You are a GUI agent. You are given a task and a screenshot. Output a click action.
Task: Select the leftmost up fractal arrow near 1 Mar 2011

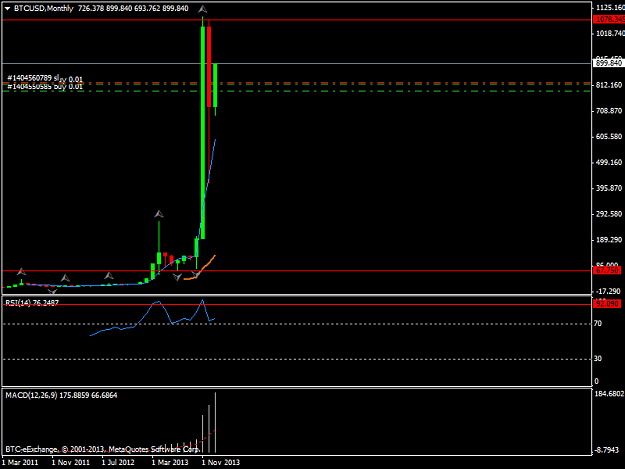click(x=22, y=272)
